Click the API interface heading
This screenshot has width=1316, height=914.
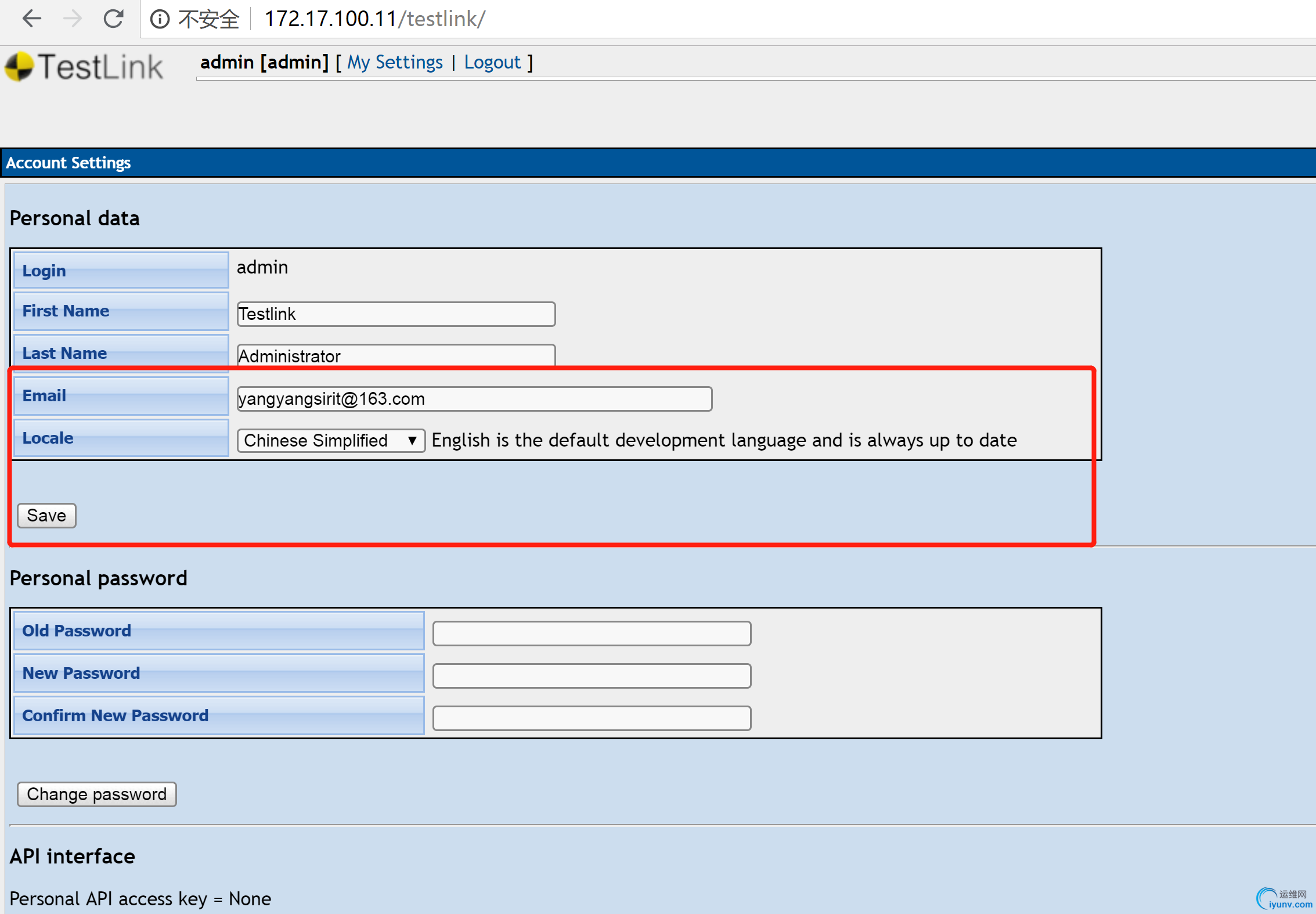(x=73, y=857)
